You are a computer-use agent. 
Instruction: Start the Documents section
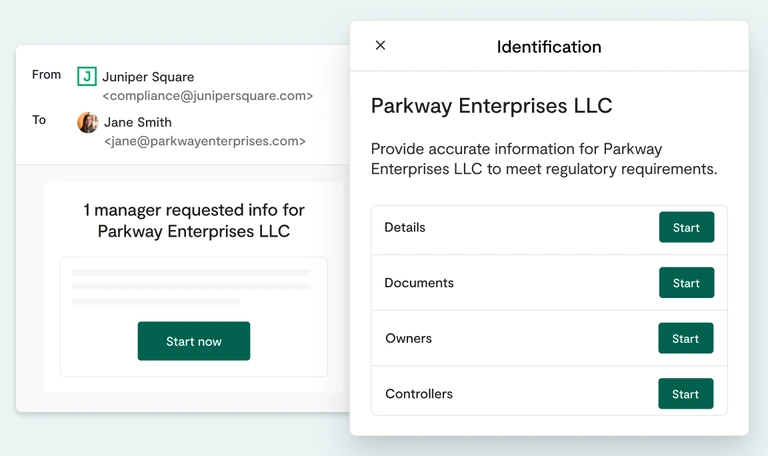pos(686,283)
